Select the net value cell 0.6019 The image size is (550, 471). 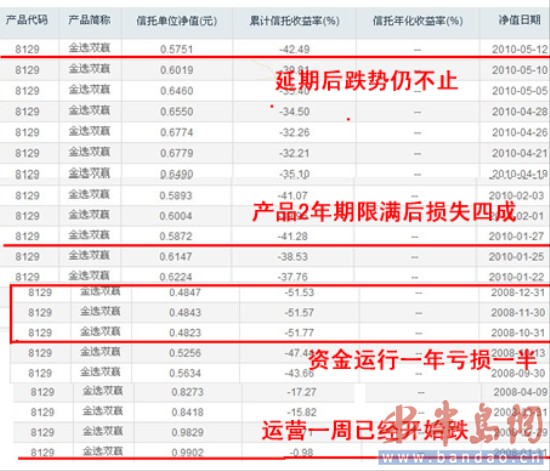tap(176, 70)
